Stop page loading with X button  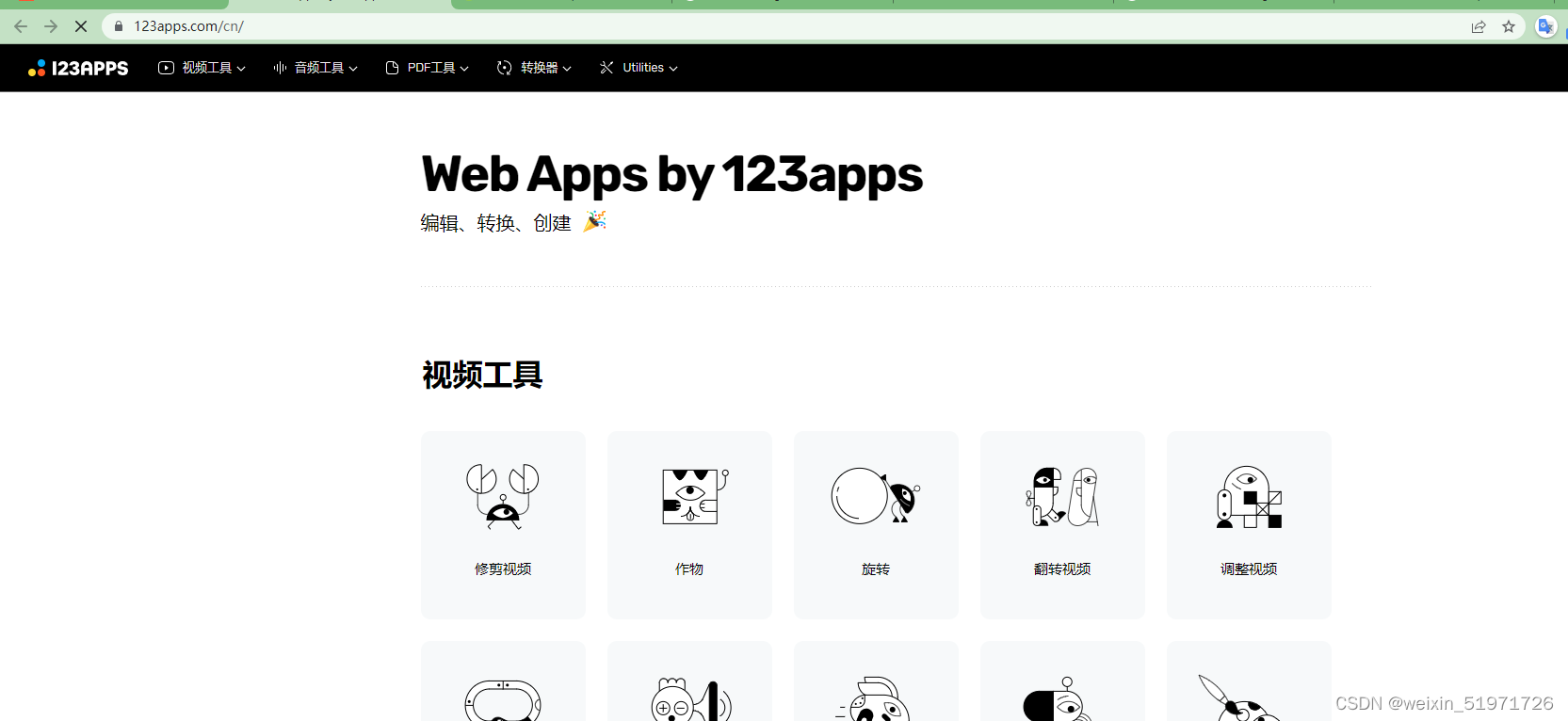(x=81, y=26)
